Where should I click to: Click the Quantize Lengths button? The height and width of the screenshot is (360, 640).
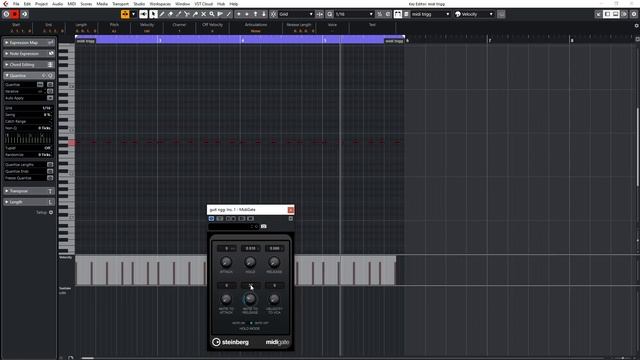[50, 164]
